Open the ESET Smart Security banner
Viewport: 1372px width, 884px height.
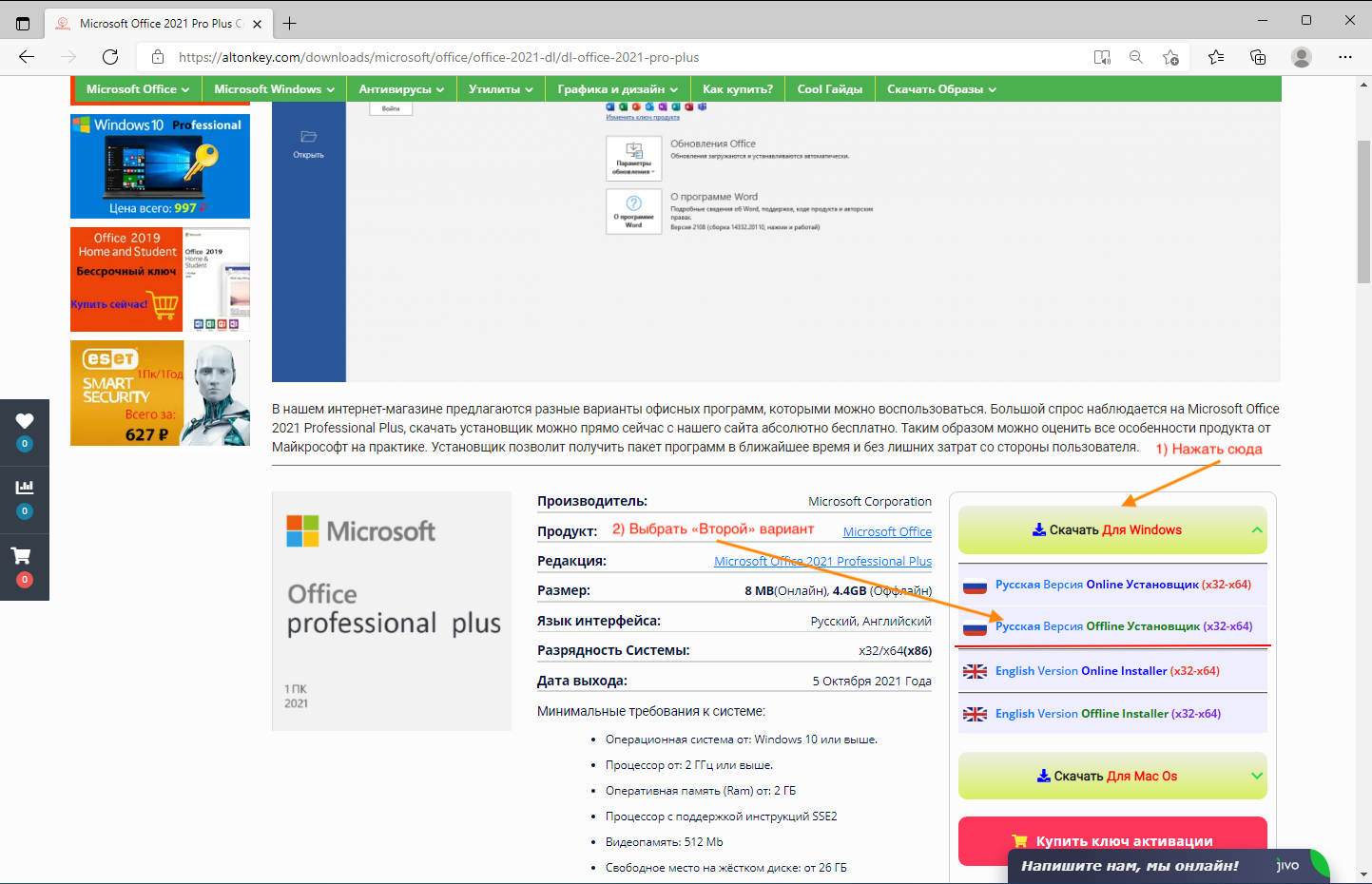(x=160, y=394)
